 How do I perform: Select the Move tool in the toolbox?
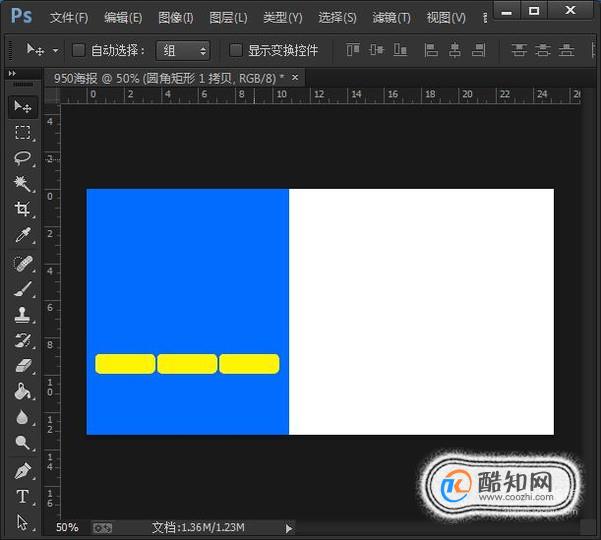click(x=23, y=106)
